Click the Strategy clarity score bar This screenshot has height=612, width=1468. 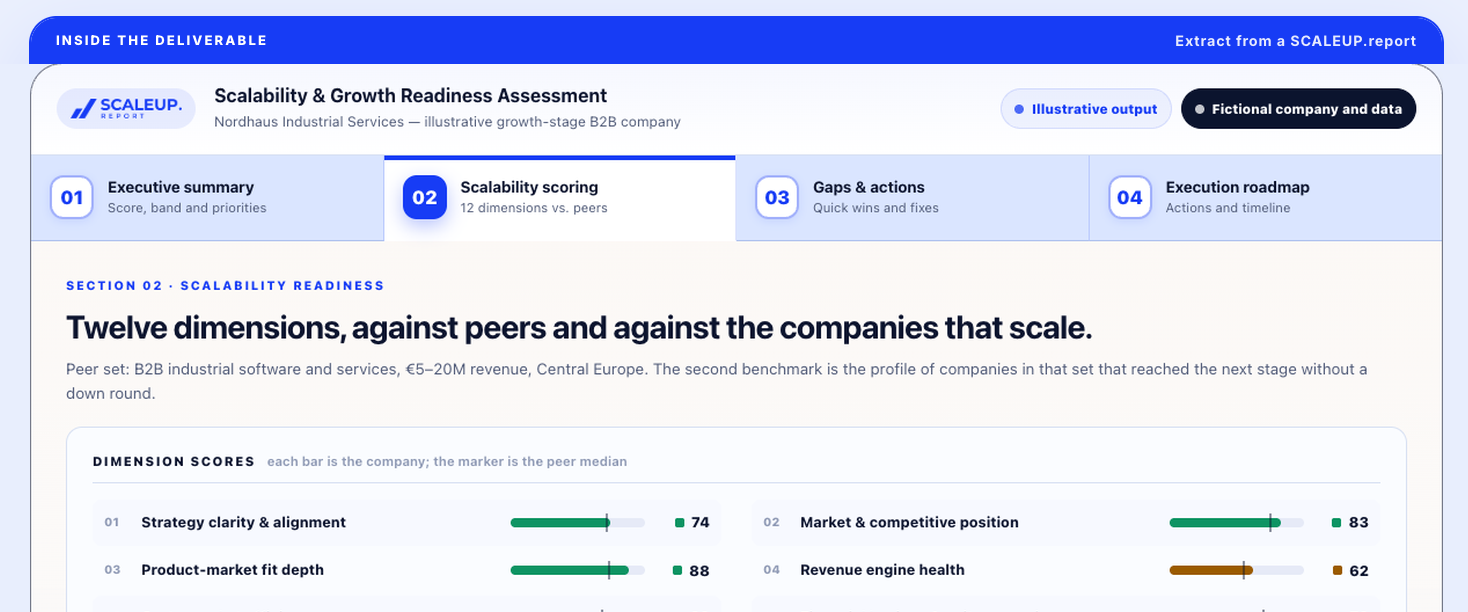pos(577,522)
